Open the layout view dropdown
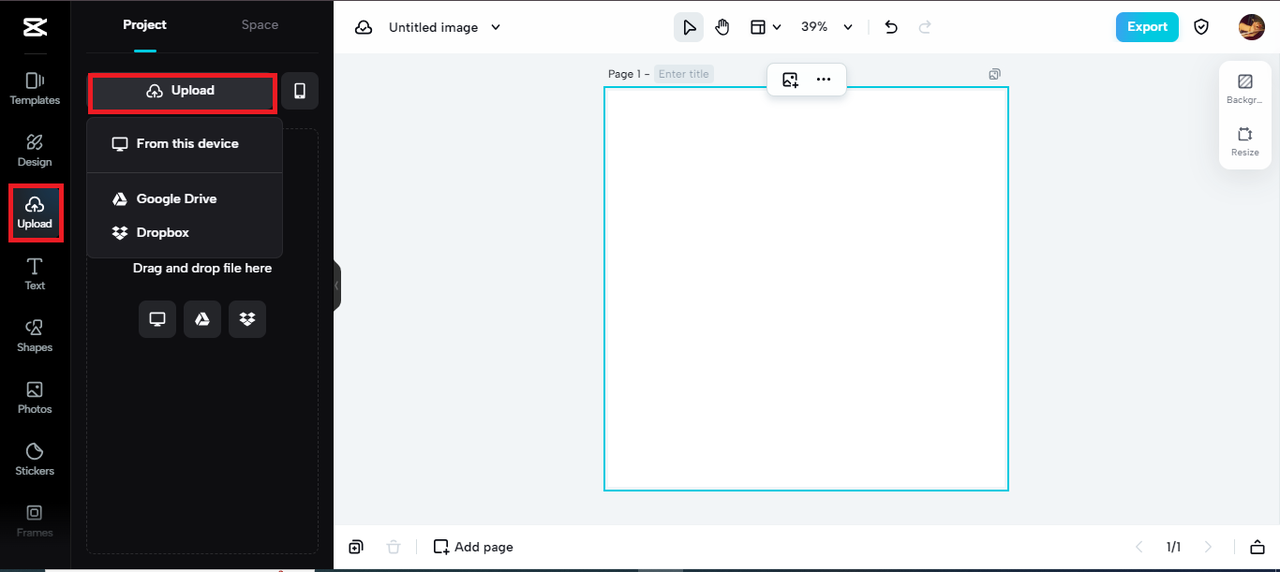 click(x=765, y=28)
